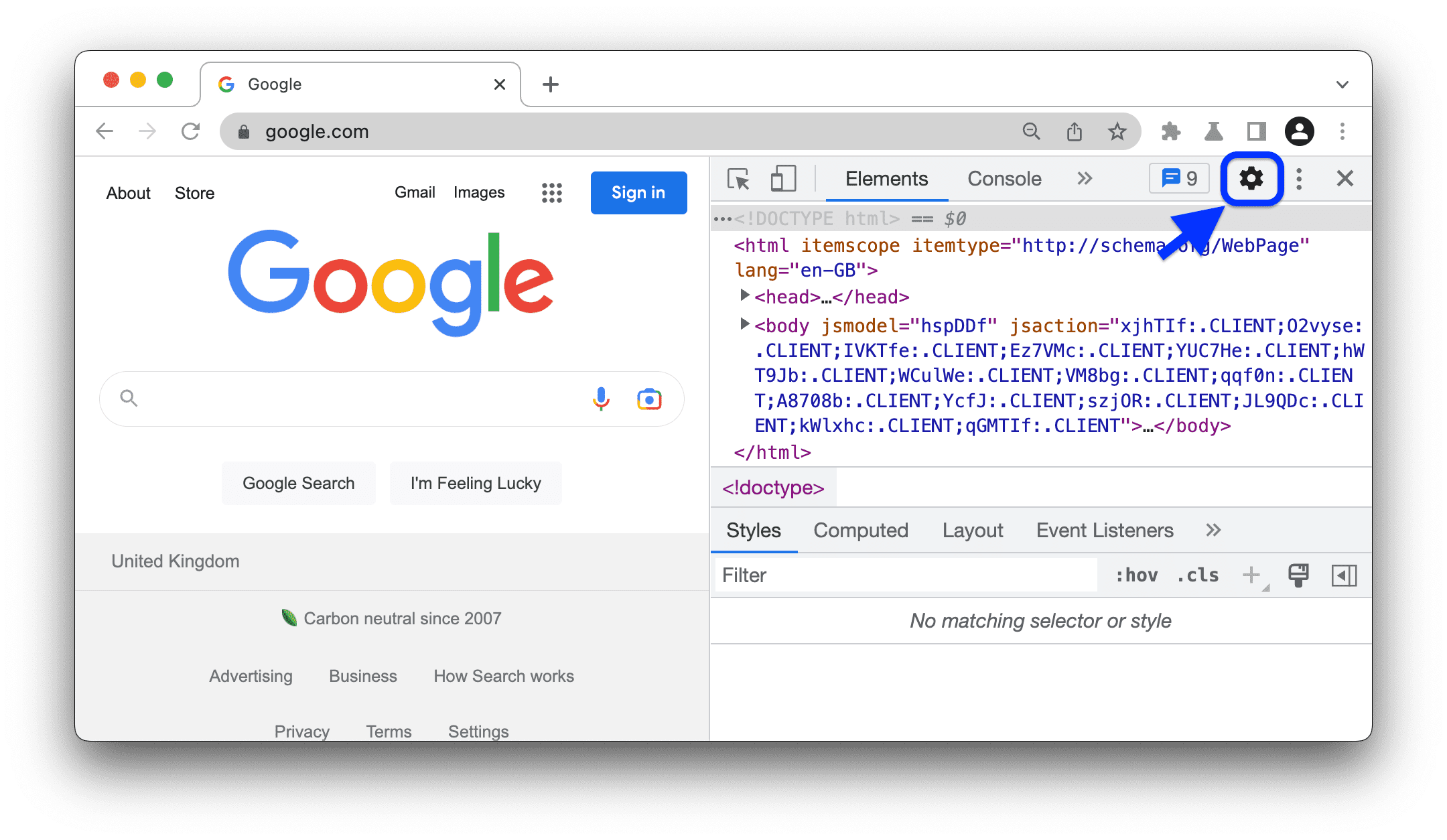Toggle the device toolbar emulation icon
The image size is (1447, 840).
(782, 180)
